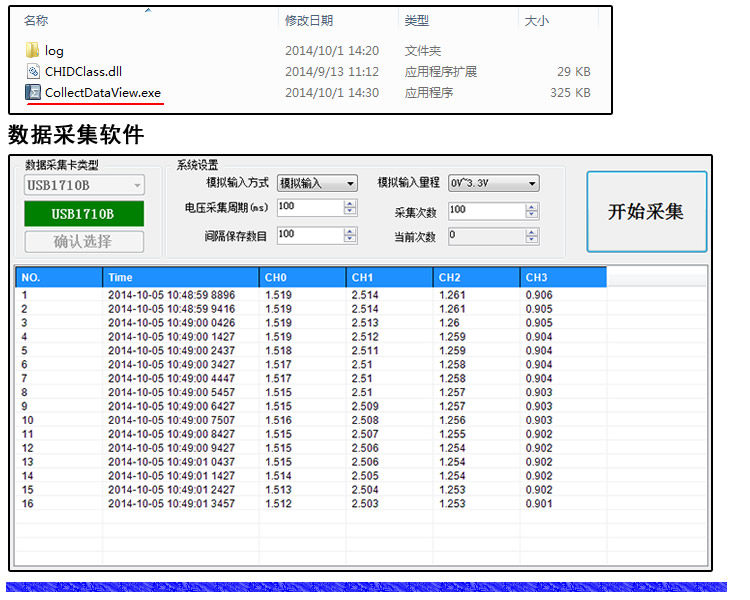Select CH1 value 2.512 in row 4
The width and height of the screenshot is (750, 600).
pyautogui.click(x=365, y=336)
